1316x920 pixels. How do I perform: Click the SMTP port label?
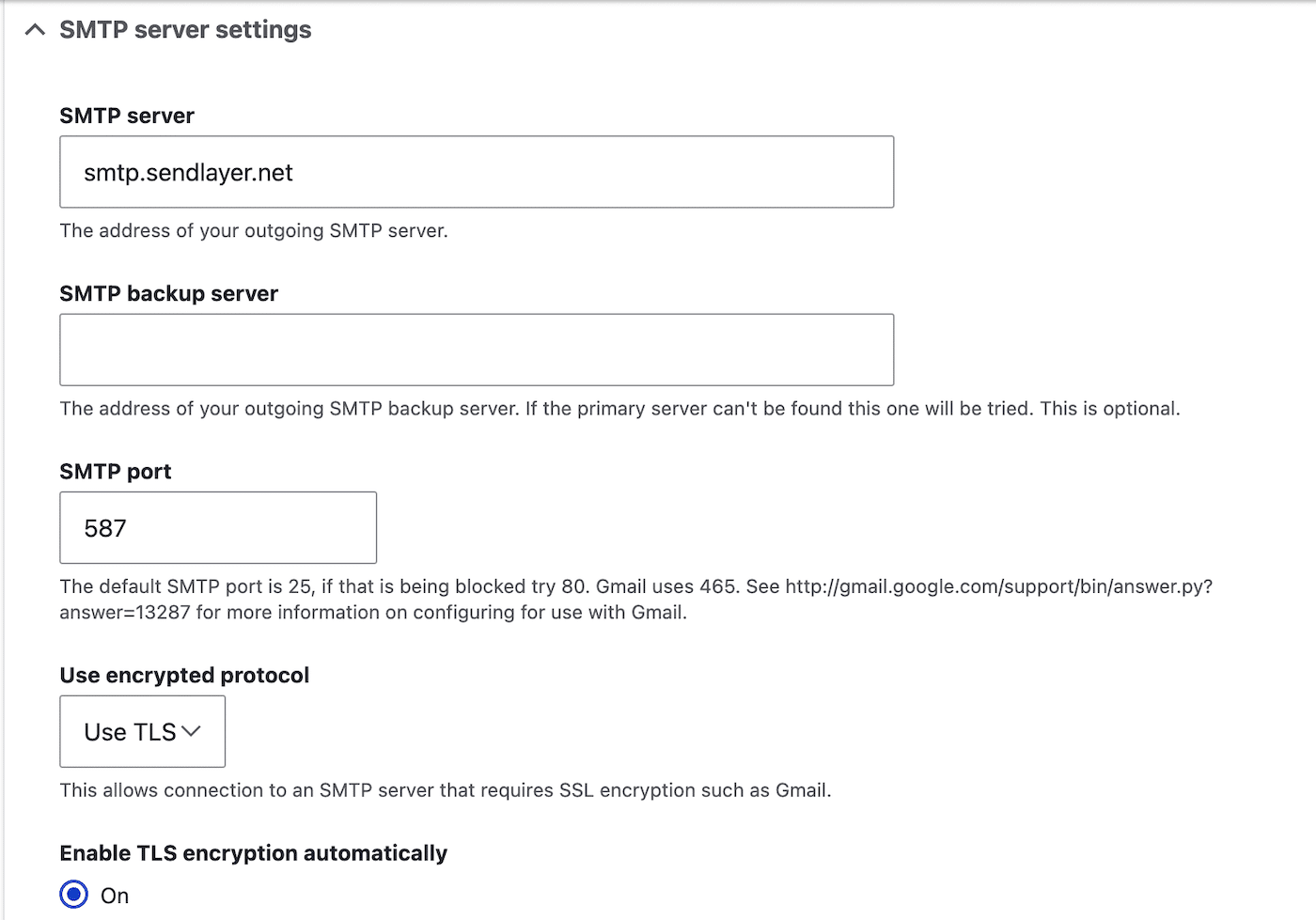(x=115, y=471)
